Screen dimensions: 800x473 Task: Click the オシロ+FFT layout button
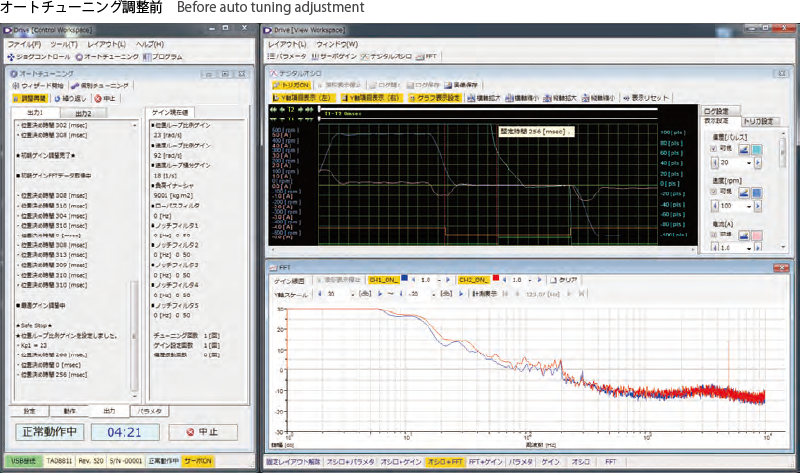[445, 461]
